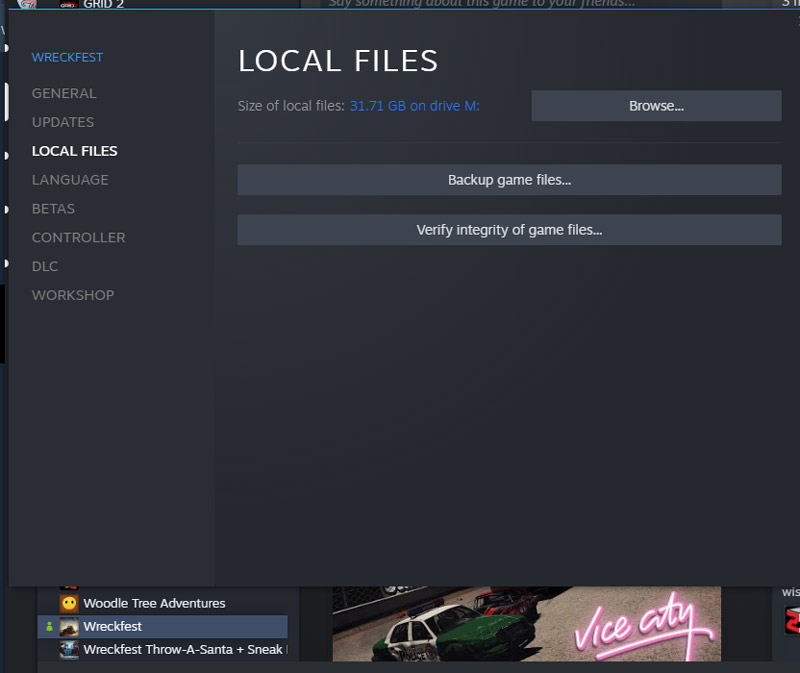Screen dimensions: 800x673
Task: Open the DLC tab
Action: coord(45,266)
